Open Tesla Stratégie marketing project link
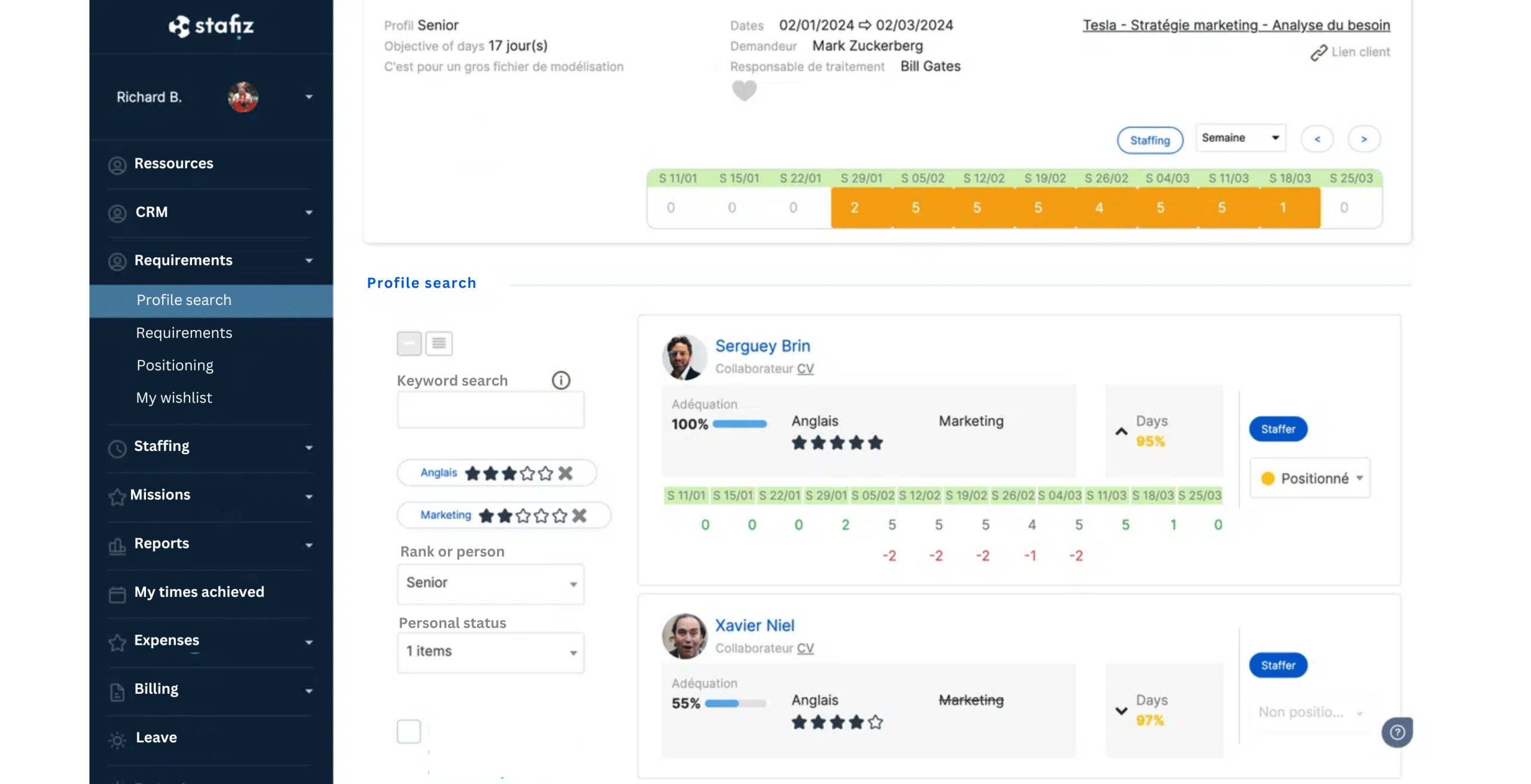This screenshot has height=784, width=1531. 1236,25
